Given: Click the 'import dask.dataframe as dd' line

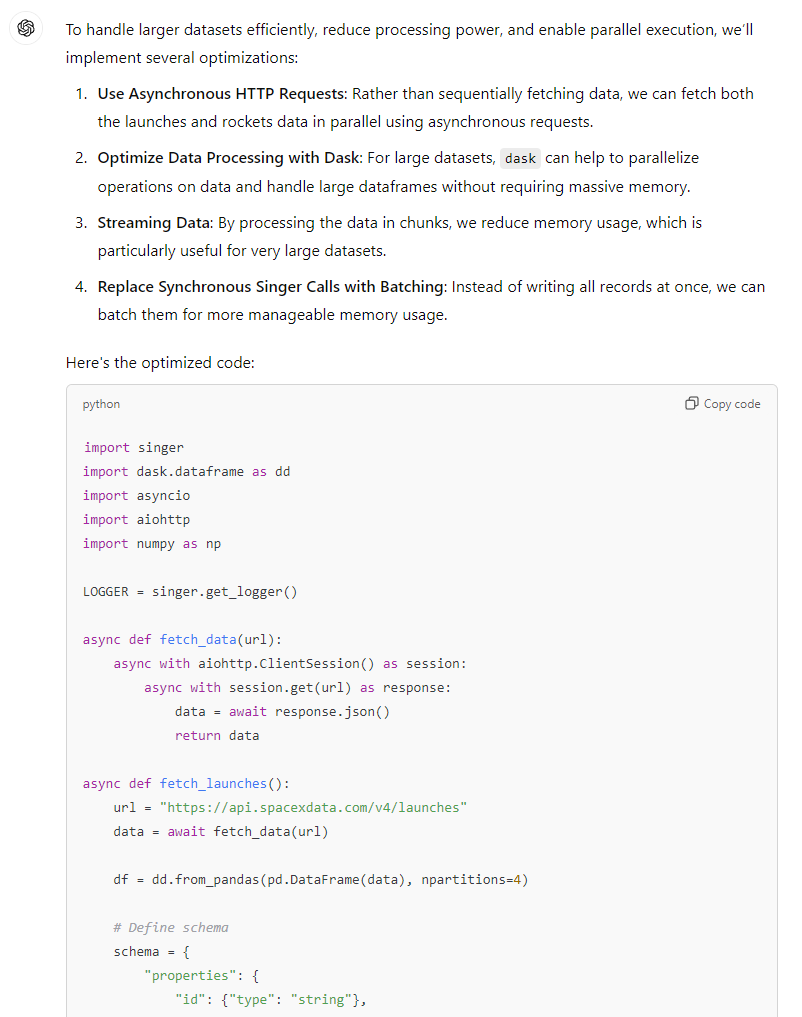Looking at the screenshot, I should [x=187, y=472].
